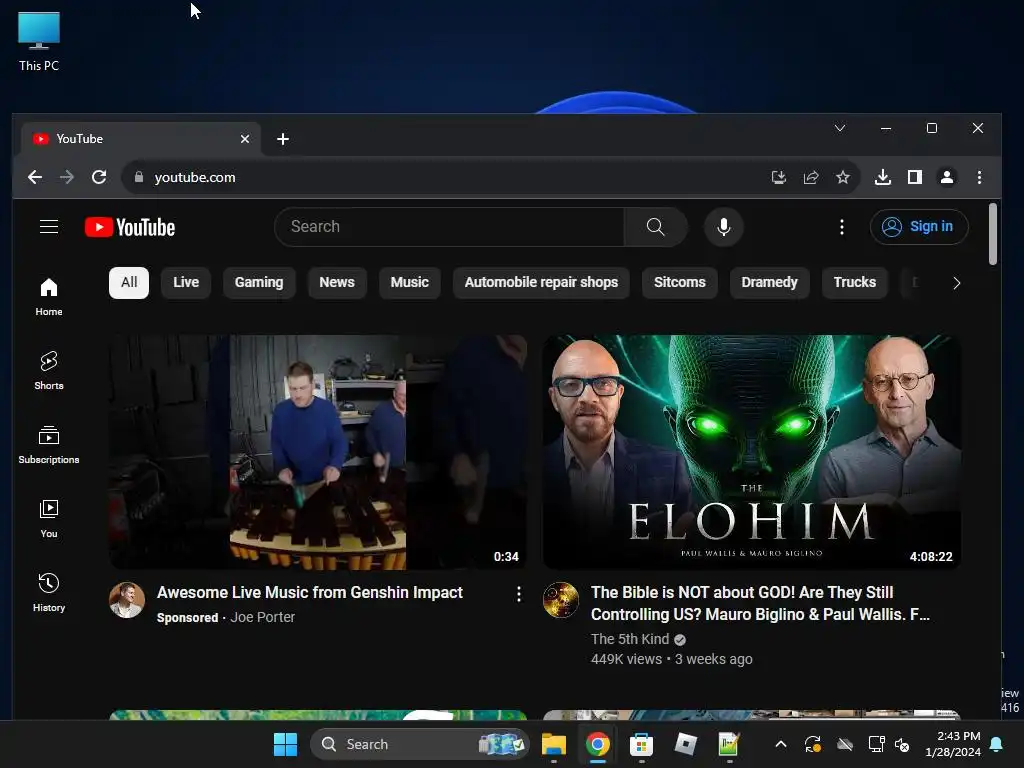Open the Notepad++ taskbar icon

click(729, 744)
